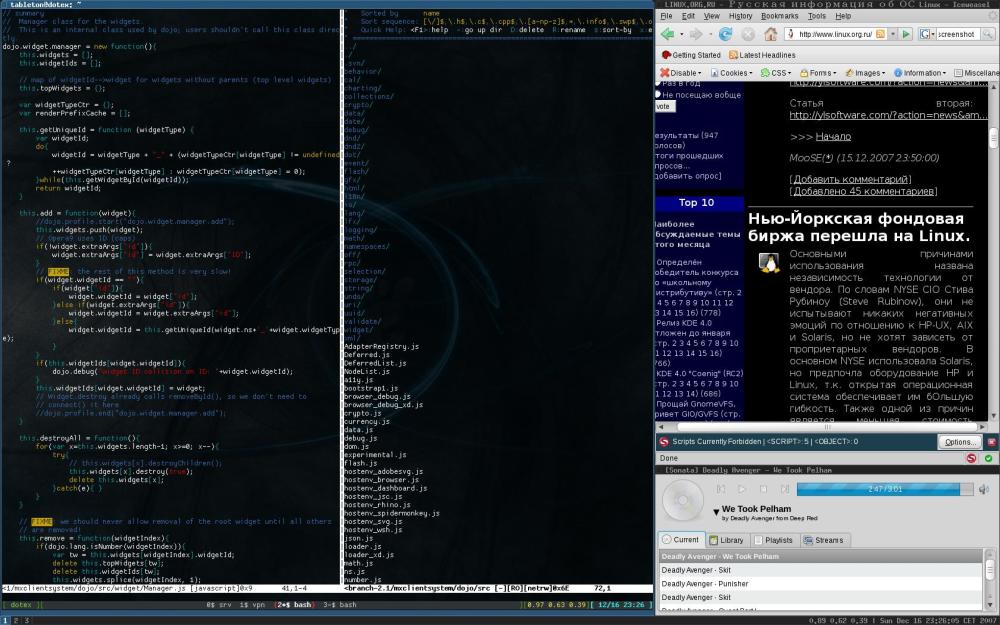Viewport: 1000px width, 625px height.
Task: Select the 'Раз в год' radio option
Action: 658,83
